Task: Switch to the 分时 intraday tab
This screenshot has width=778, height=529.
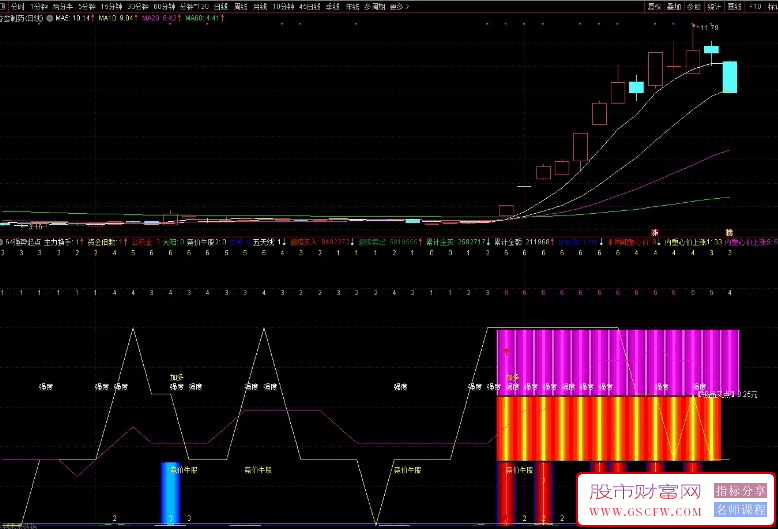Action: 17,5
